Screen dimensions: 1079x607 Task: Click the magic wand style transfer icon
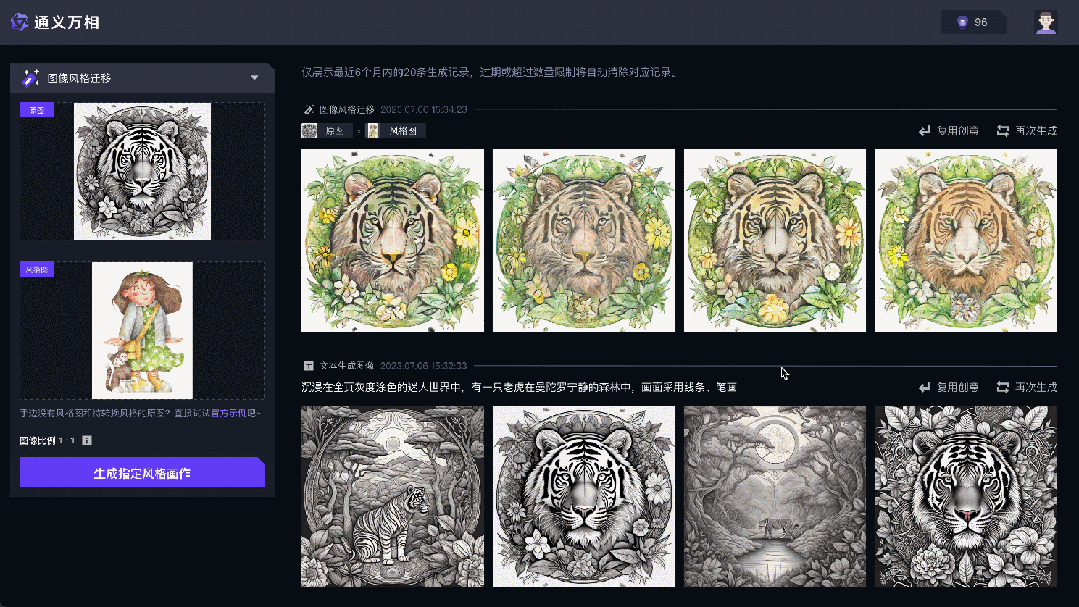pyautogui.click(x=30, y=78)
